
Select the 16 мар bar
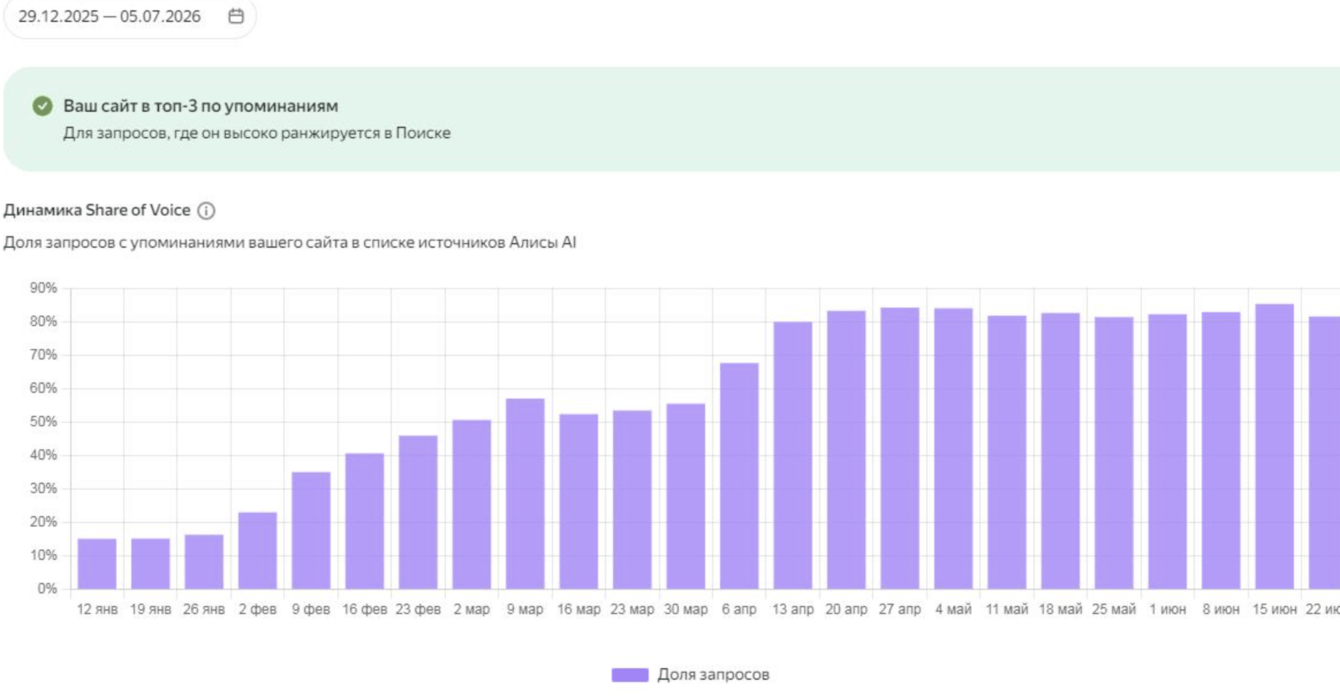click(579, 502)
